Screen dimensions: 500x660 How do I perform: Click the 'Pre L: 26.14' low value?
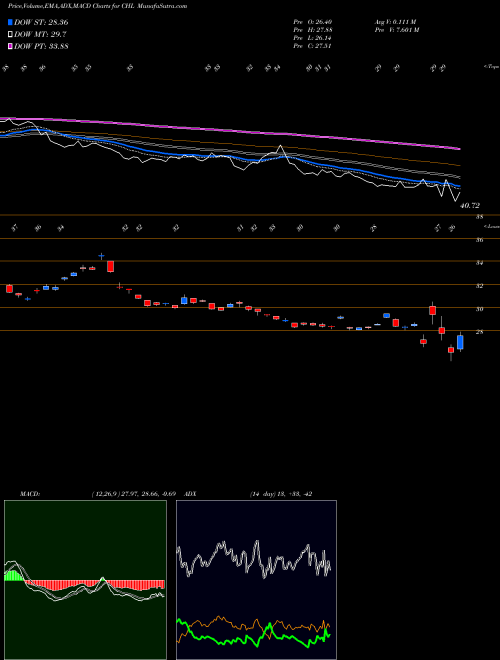313,38
